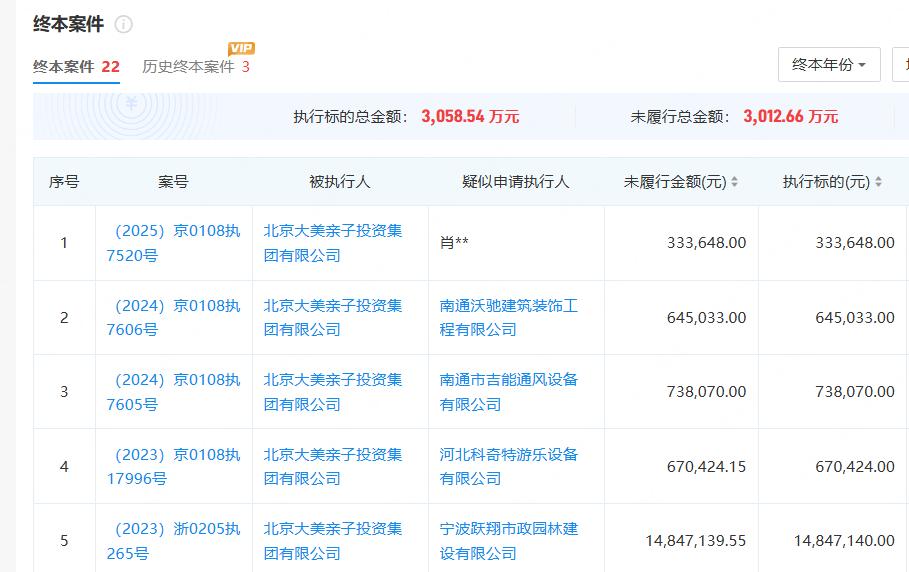
Task: Click unfulfilled amount 738,070.00 in row 3
Action: tap(706, 392)
